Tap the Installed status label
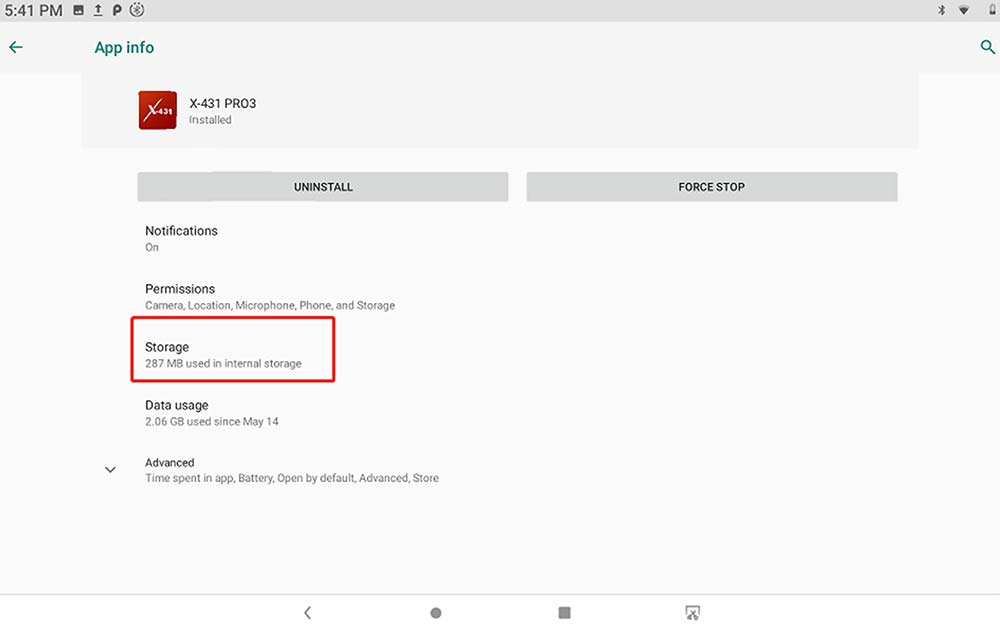This screenshot has height=626, width=1000. point(210,120)
